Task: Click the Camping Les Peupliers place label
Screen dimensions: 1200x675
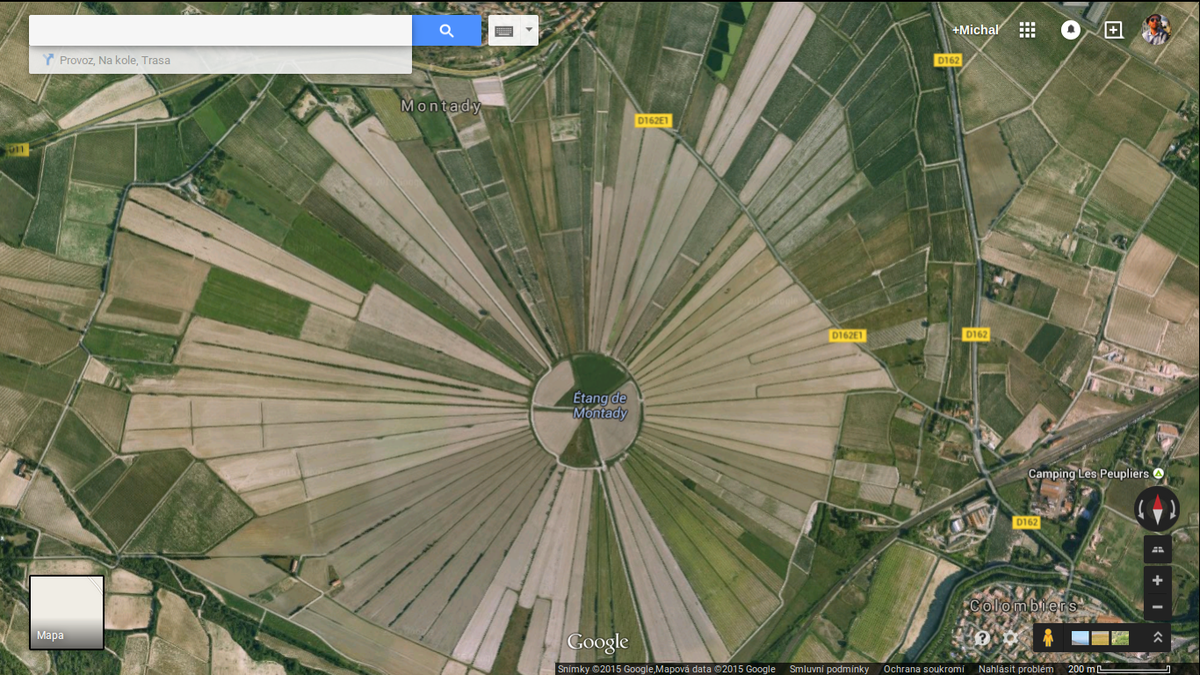Action: pos(1089,474)
